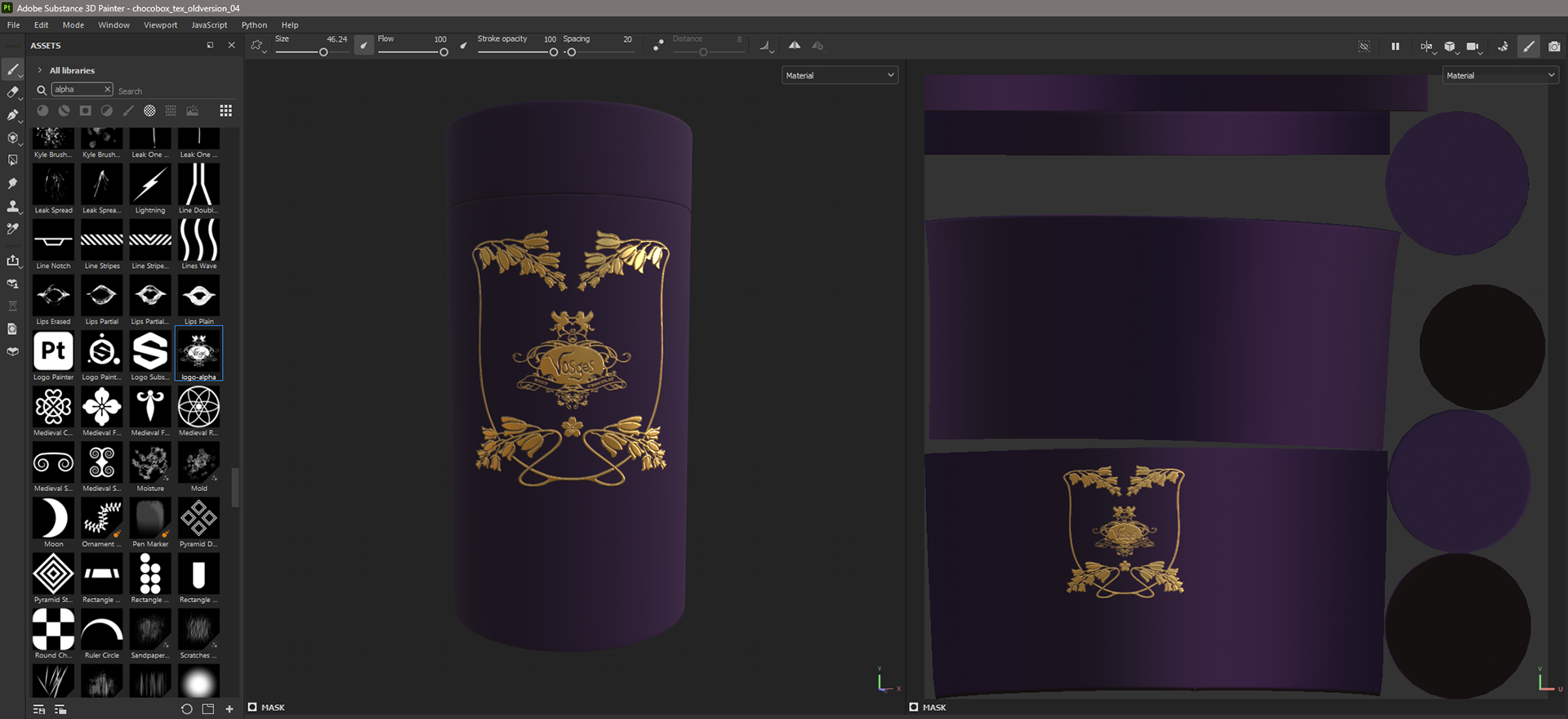Toggle pen pressure for Flow

463,46
